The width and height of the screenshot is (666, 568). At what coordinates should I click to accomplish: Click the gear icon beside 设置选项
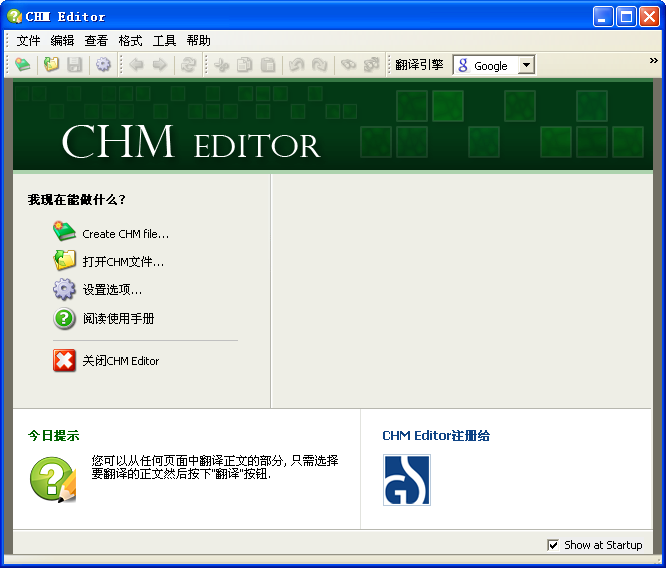click(64, 289)
